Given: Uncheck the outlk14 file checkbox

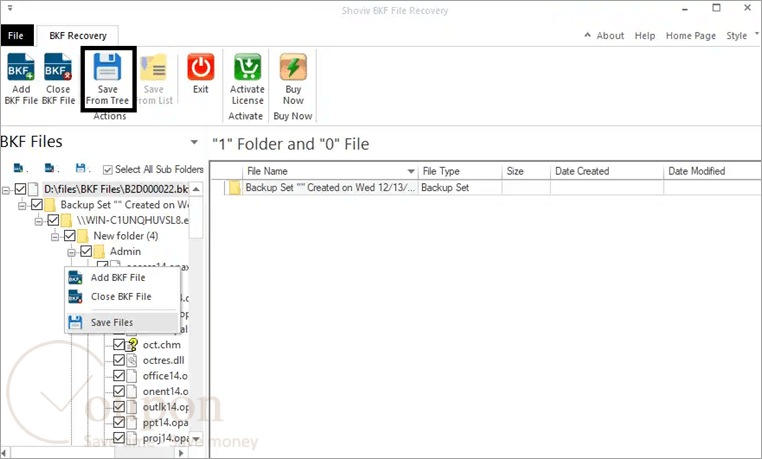Looking at the screenshot, I should [119, 407].
